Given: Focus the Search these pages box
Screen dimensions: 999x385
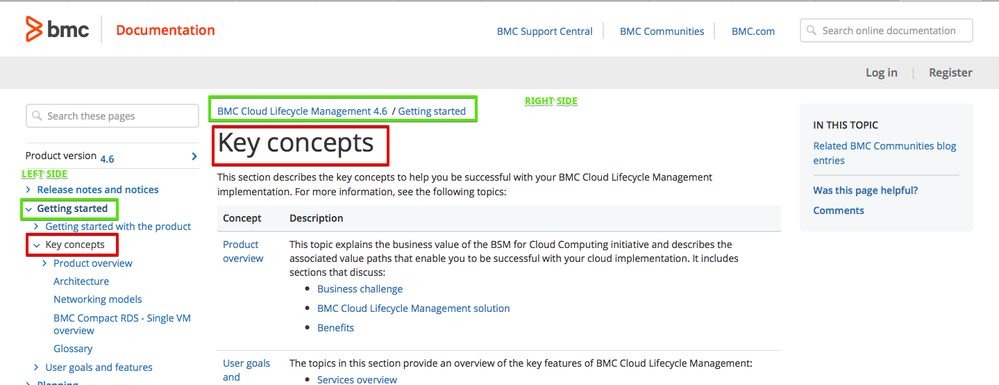Looking at the screenshot, I should [x=112, y=116].
